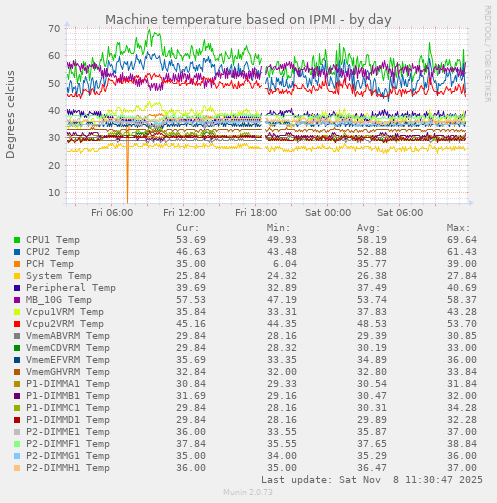Click the CPU1 Temp max value 69.64
Image resolution: width=497 pixels, height=503 pixels.
pyautogui.click(x=462, y=240)
